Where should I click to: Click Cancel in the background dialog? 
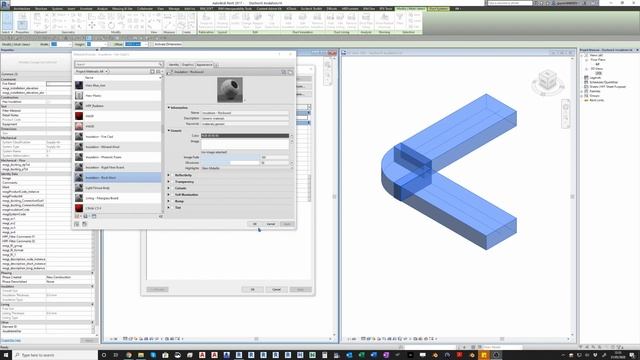tap(276, 289)
